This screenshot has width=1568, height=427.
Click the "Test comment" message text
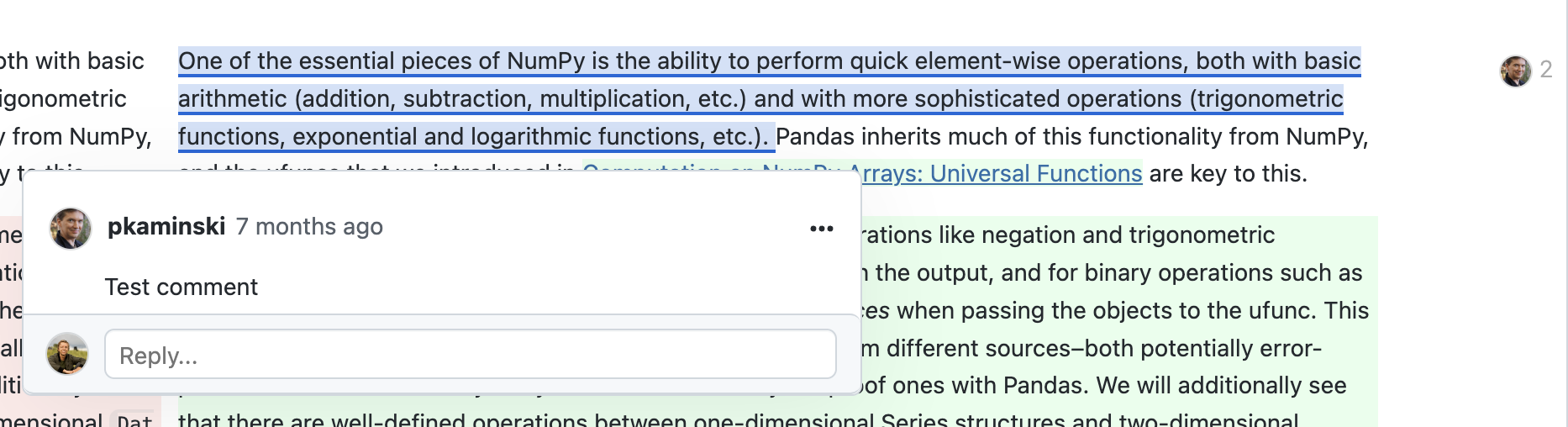pyautogui.click(x=182, y=287)
